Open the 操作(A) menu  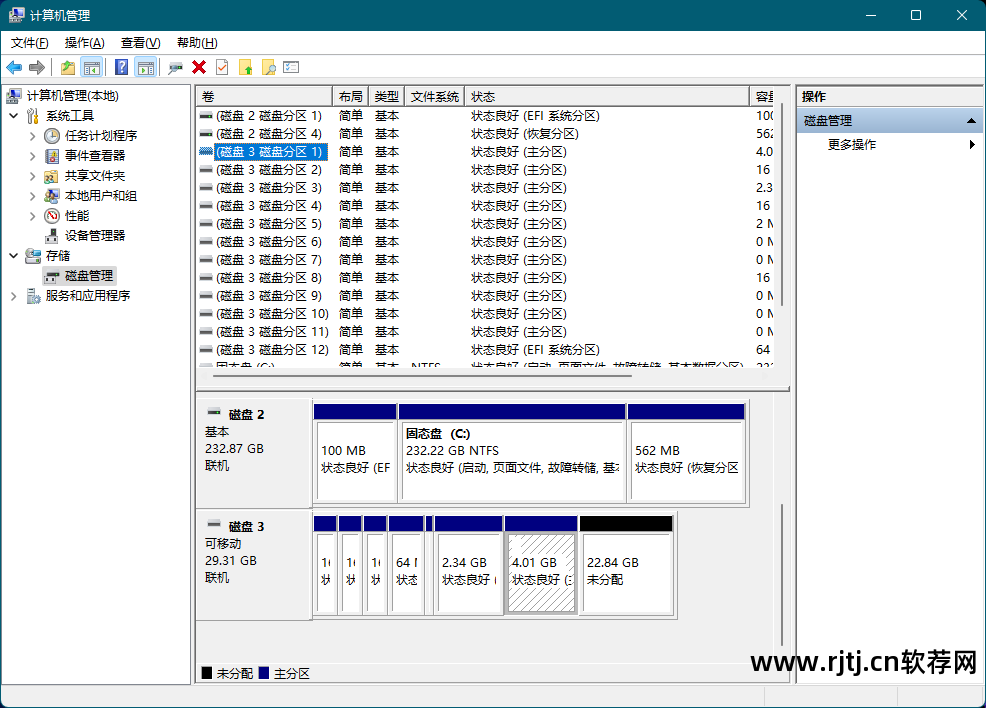pos(84,43)
